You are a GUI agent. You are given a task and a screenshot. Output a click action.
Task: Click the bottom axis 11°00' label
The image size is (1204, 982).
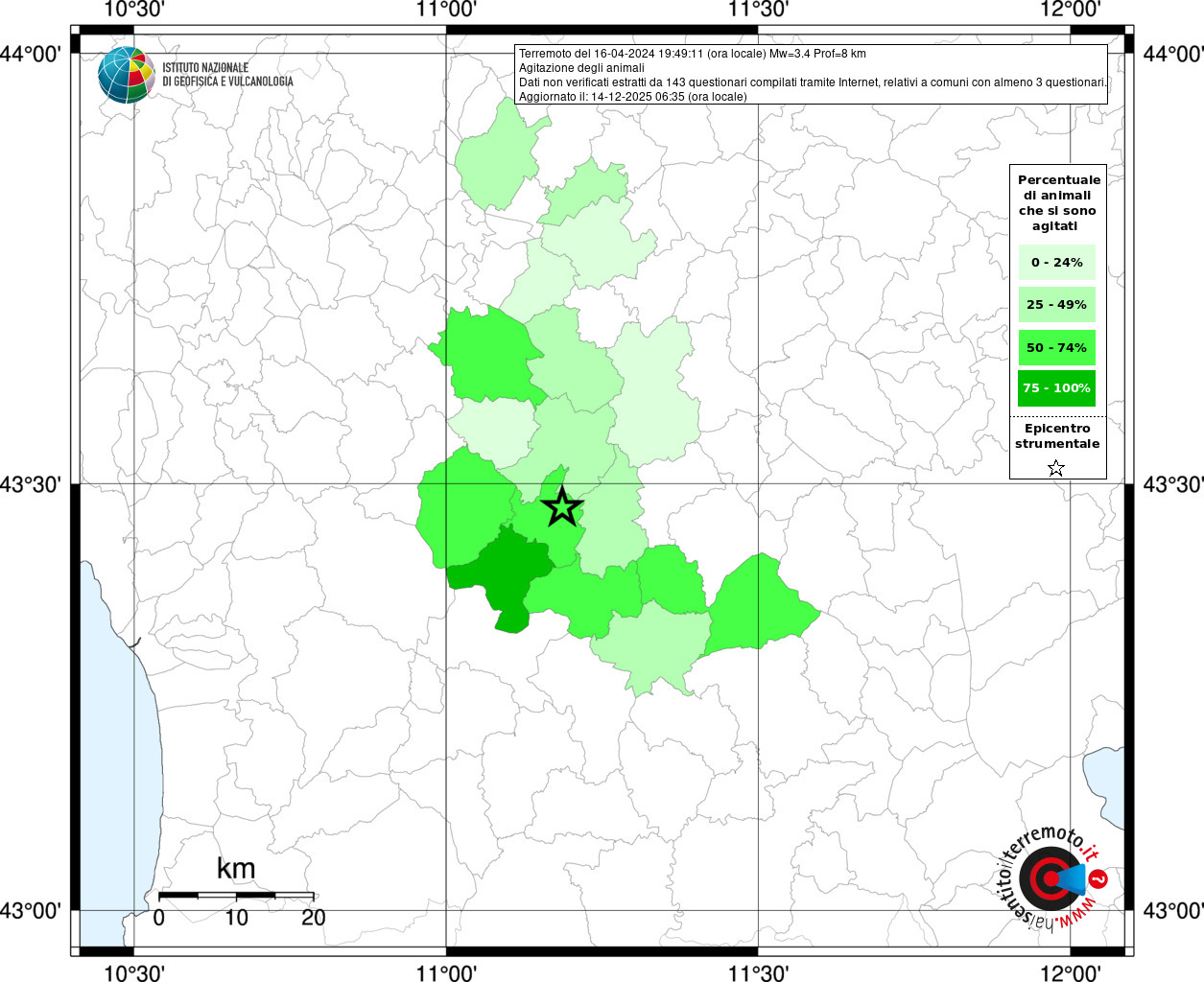coord(446,973)
